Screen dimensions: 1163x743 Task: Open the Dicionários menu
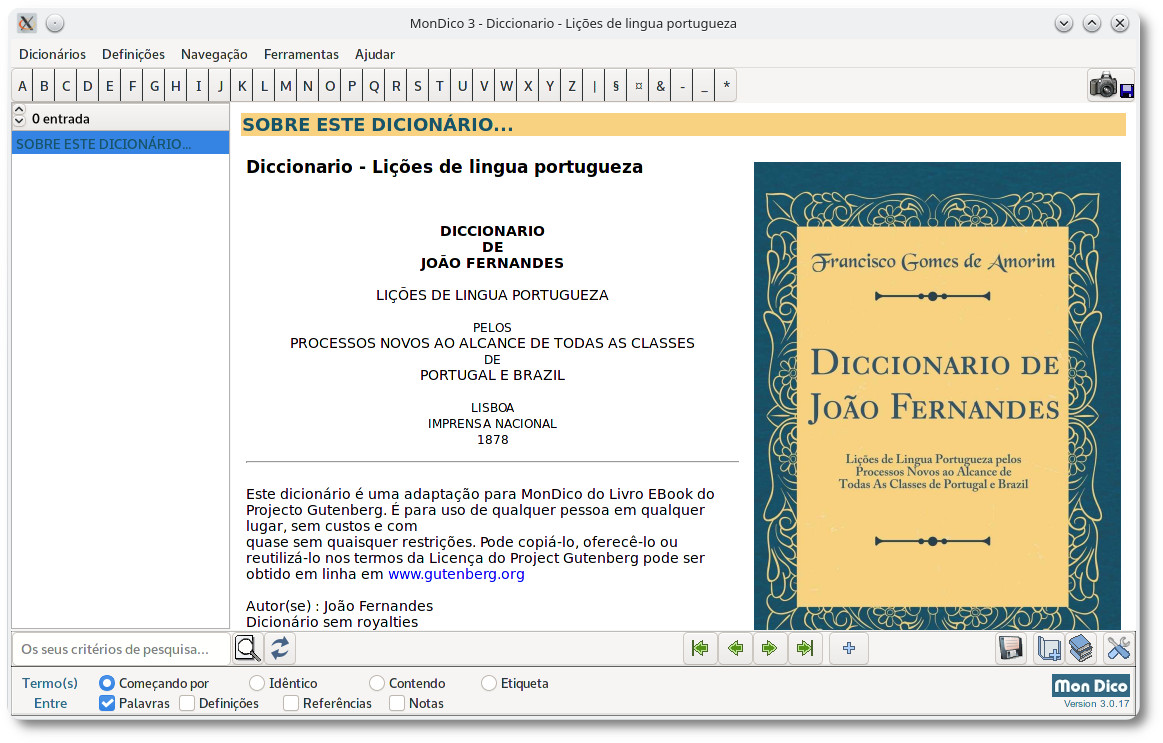(x=52, y=54)
